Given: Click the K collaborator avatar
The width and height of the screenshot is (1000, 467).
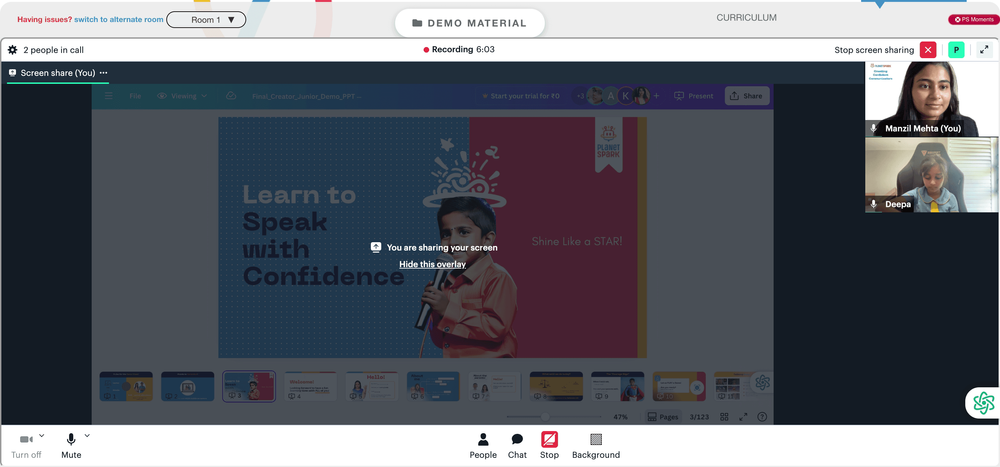Looking at the screenshot, I should tap(626, 96).
